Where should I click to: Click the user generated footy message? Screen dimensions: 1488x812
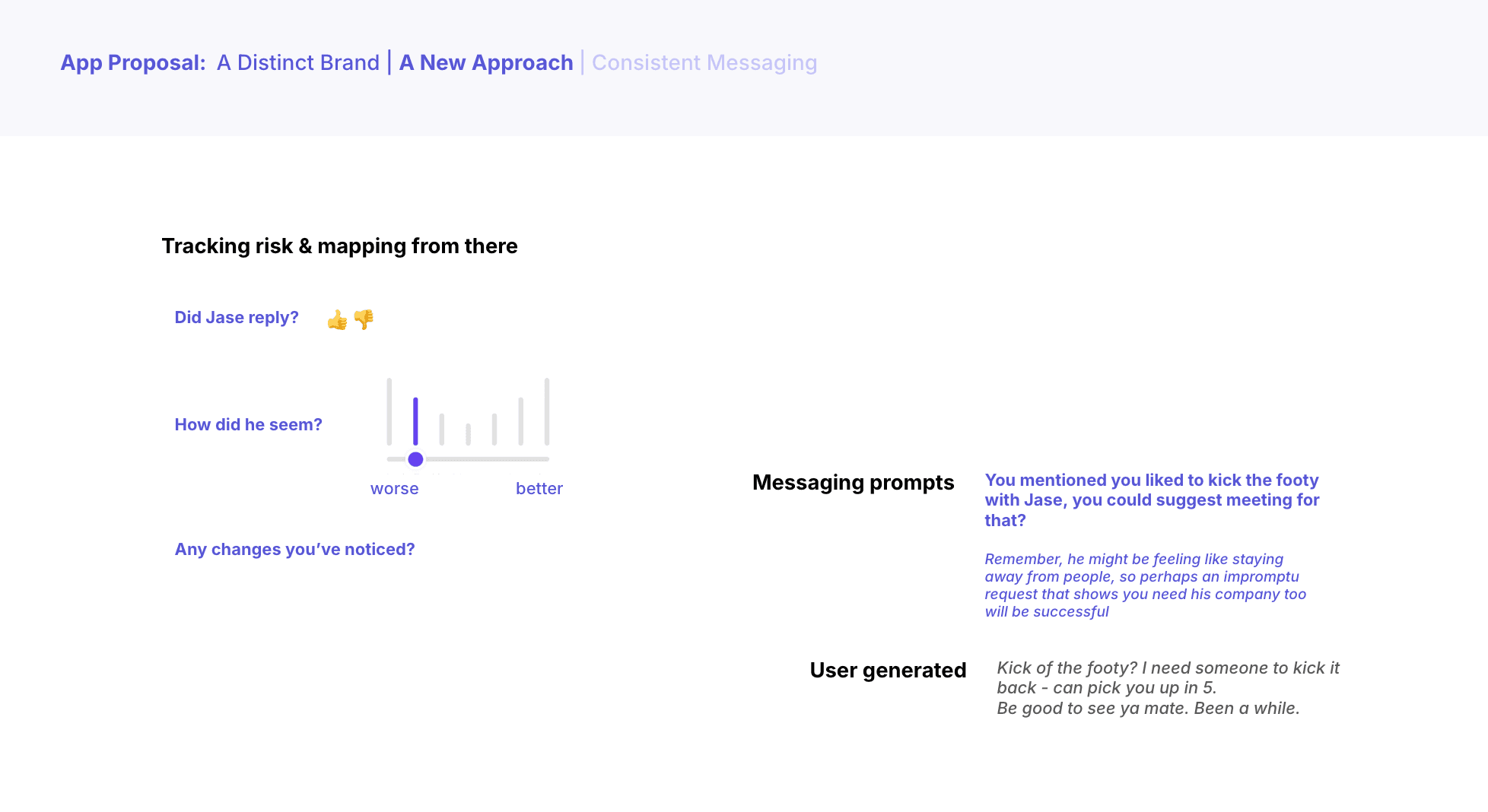point(1168,688)
